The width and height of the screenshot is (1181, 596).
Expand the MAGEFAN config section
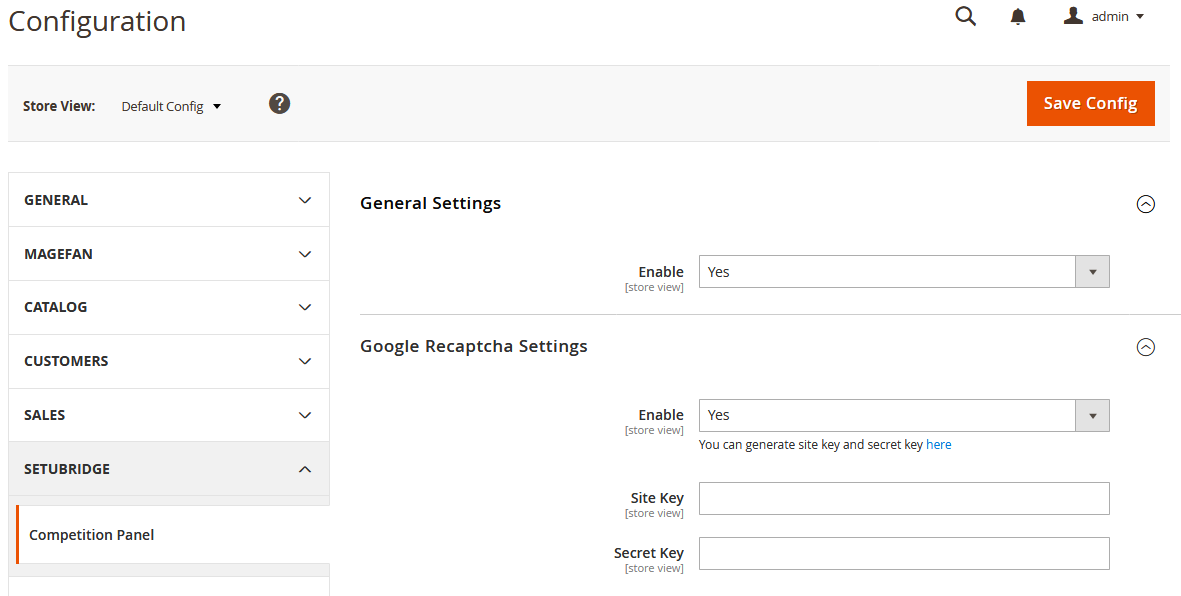tap(168, 254)
